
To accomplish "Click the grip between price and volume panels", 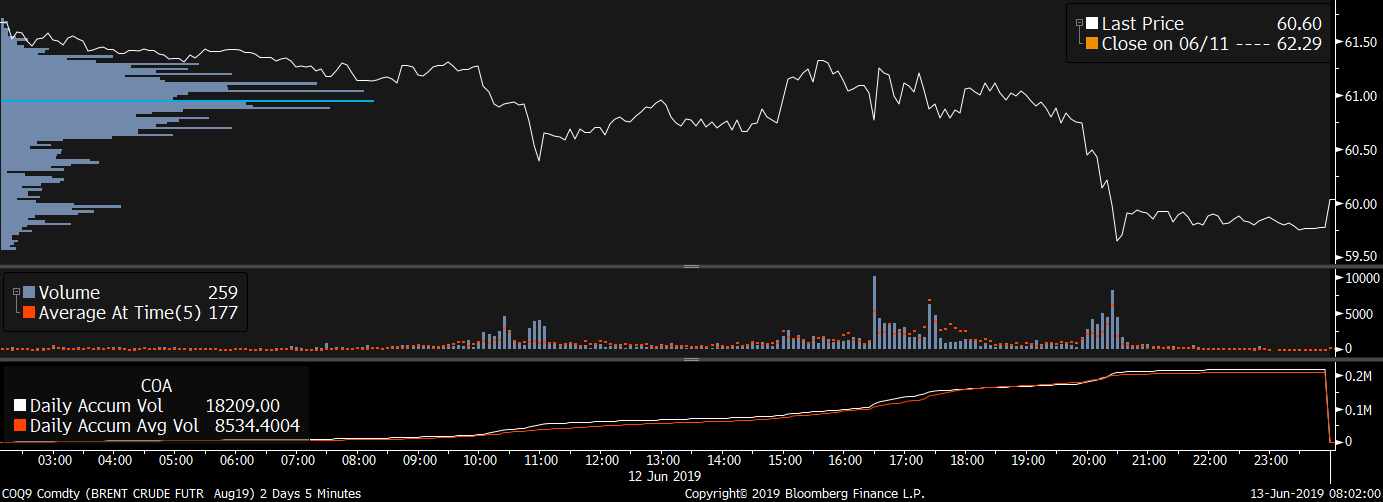I will click(690, 266).
